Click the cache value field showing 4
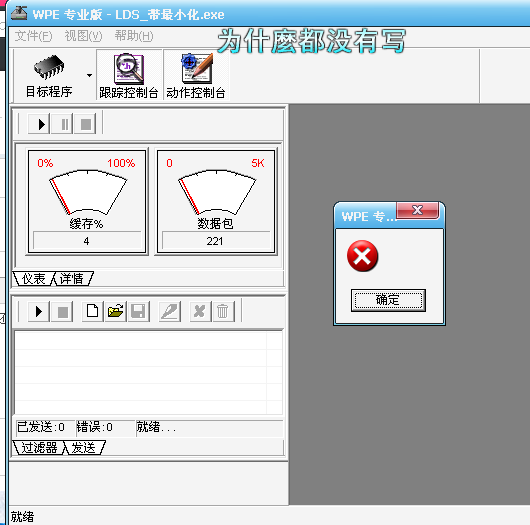Viewport: 530px width, 525px height. point(87,241)
